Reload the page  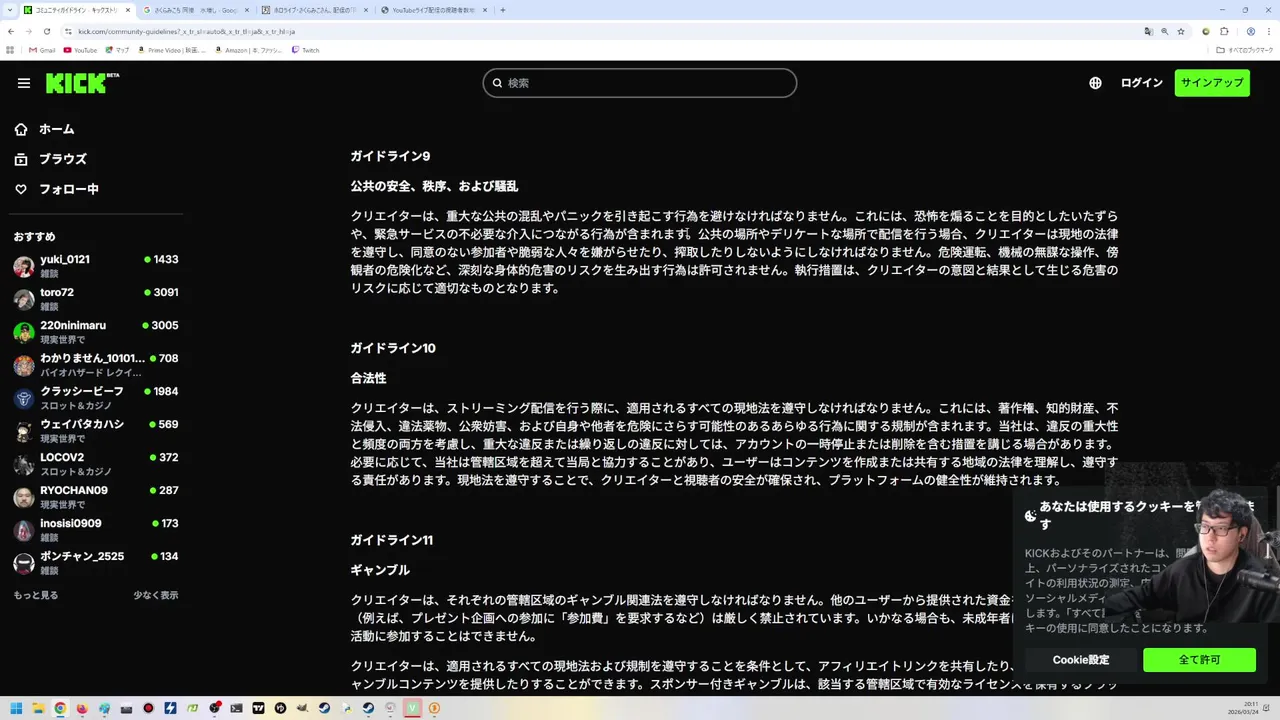[x=47, y=31]
